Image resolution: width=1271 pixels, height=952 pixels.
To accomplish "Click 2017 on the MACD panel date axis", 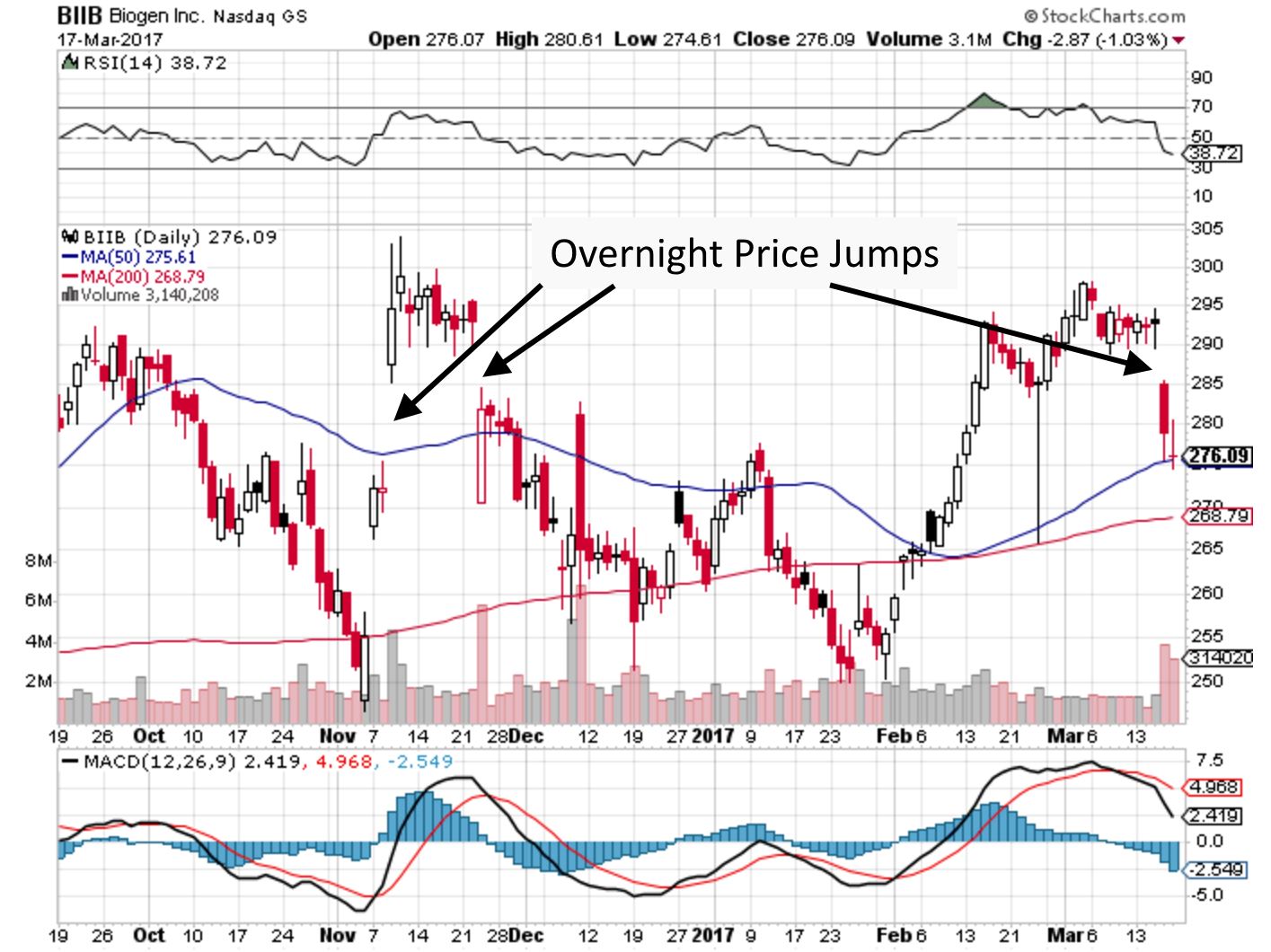I will point(713,936).
